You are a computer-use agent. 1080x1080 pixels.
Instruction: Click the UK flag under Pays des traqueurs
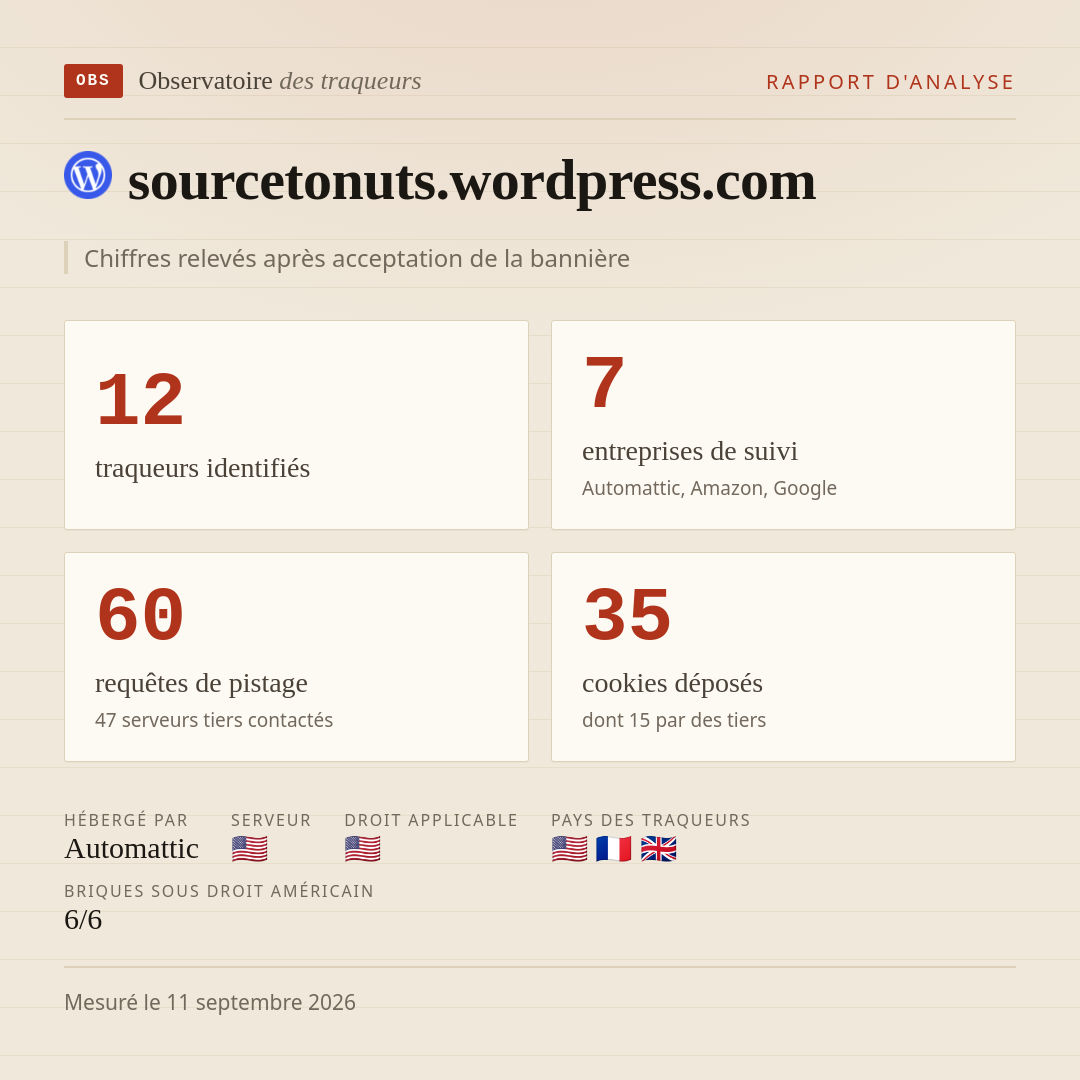pos(658,849)
